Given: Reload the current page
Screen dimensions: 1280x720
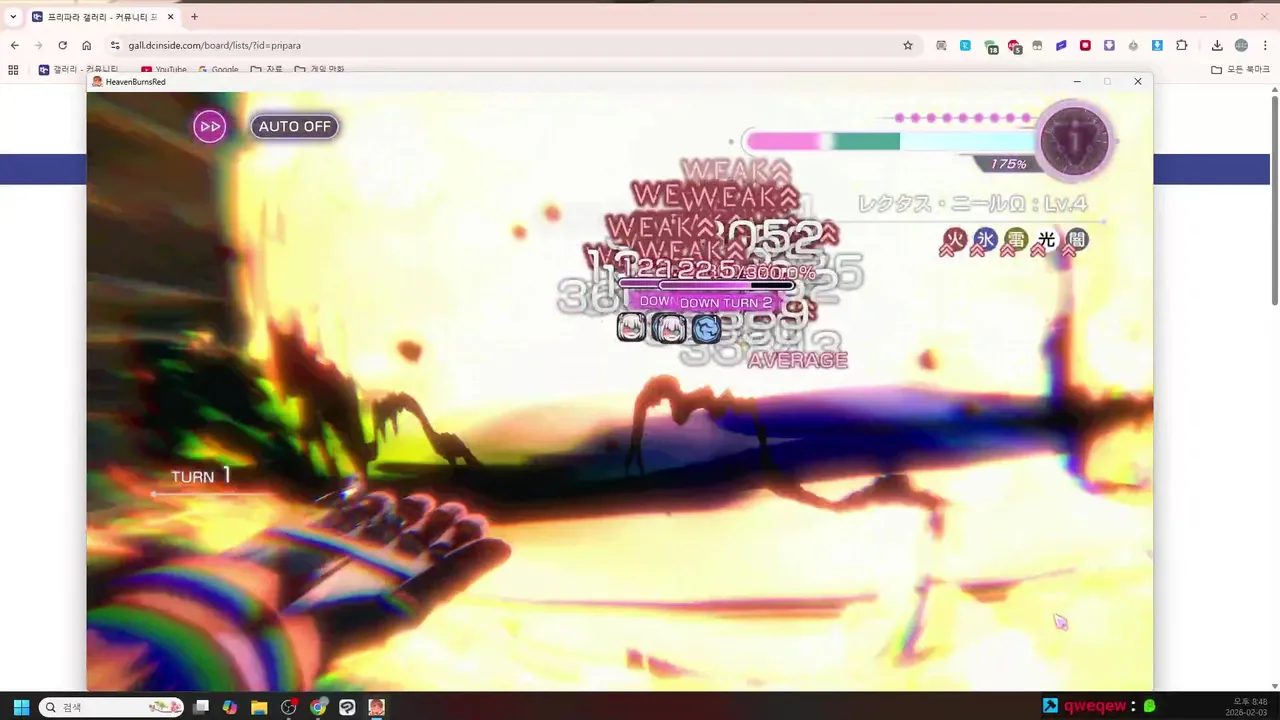Looking at the screenshot, I should (63, 45).
